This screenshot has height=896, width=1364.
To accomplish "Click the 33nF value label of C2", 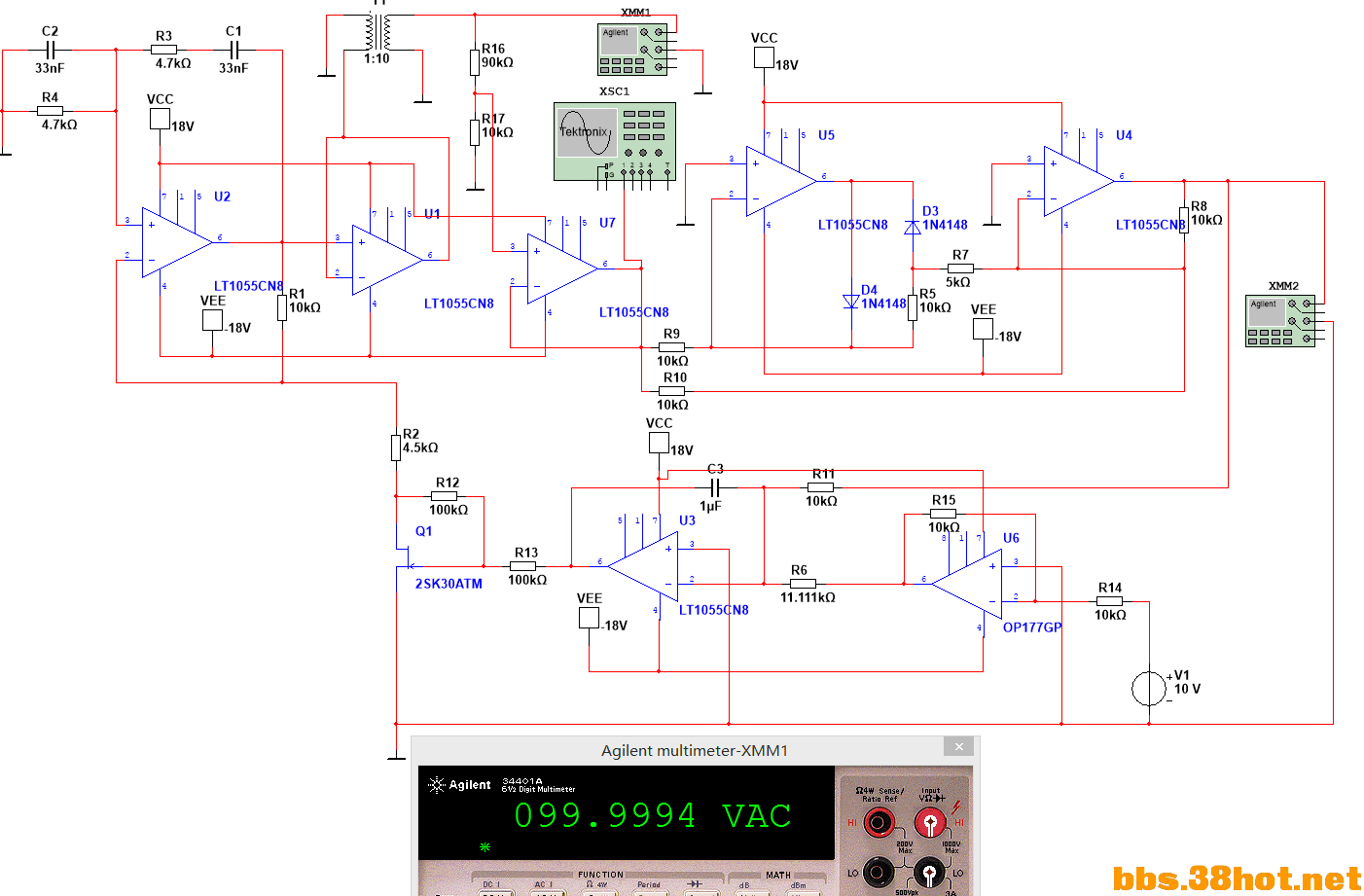I will (x=50, y=68).
